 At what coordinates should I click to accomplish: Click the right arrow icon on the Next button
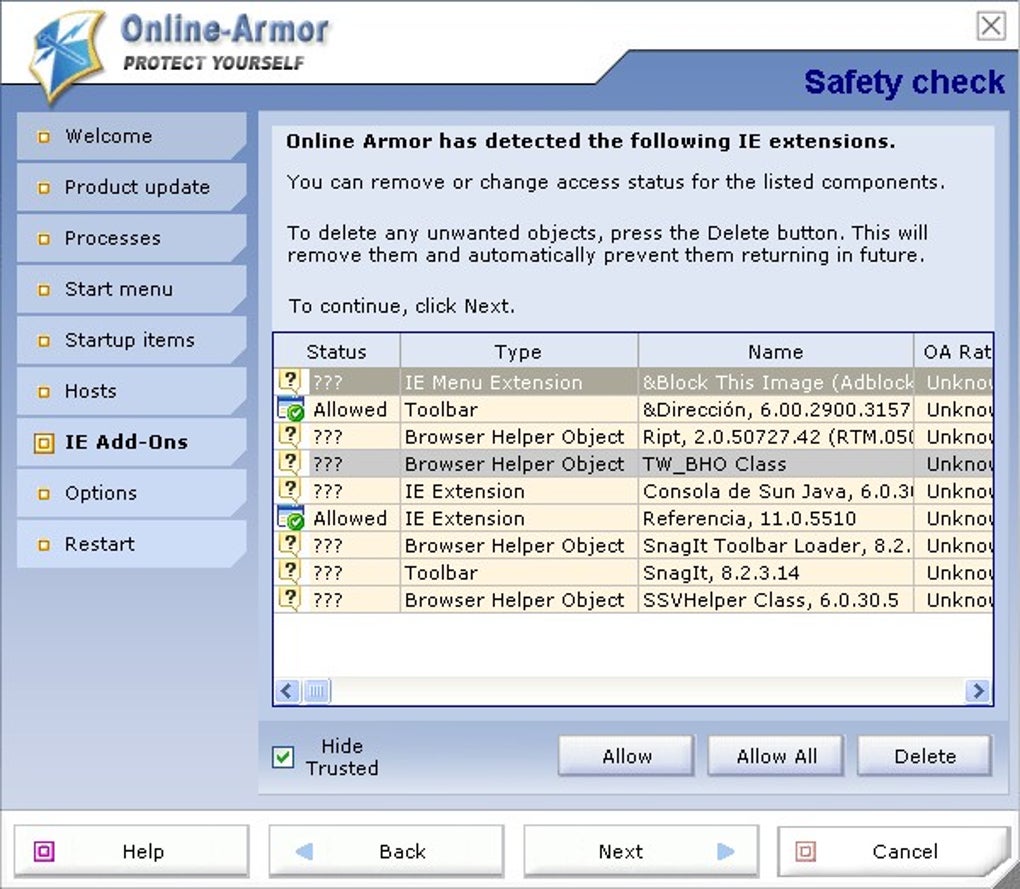pyautogui.click(x=725, y=851)
